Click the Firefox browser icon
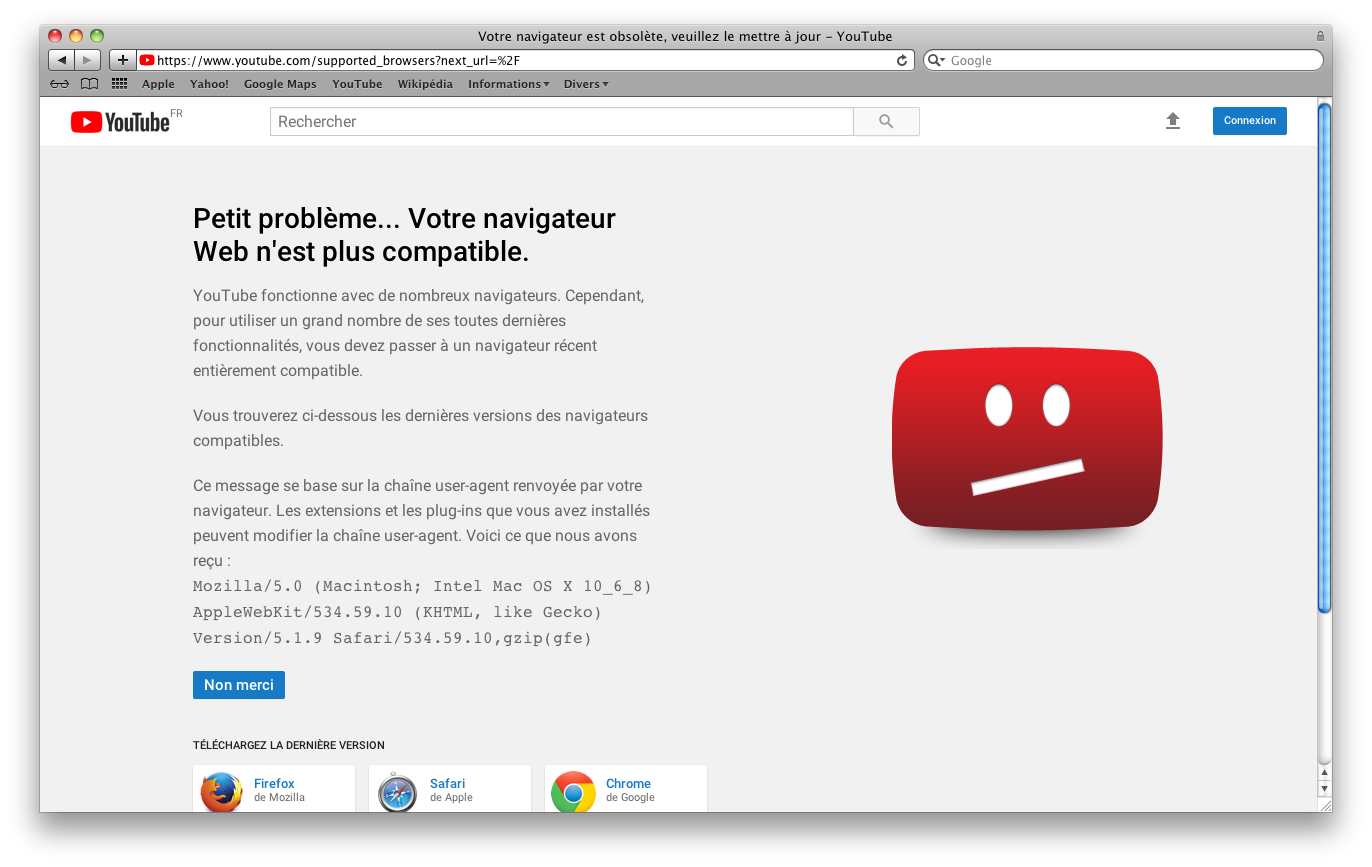Viewport: 1372px width, 867px height. coord(221,791)
